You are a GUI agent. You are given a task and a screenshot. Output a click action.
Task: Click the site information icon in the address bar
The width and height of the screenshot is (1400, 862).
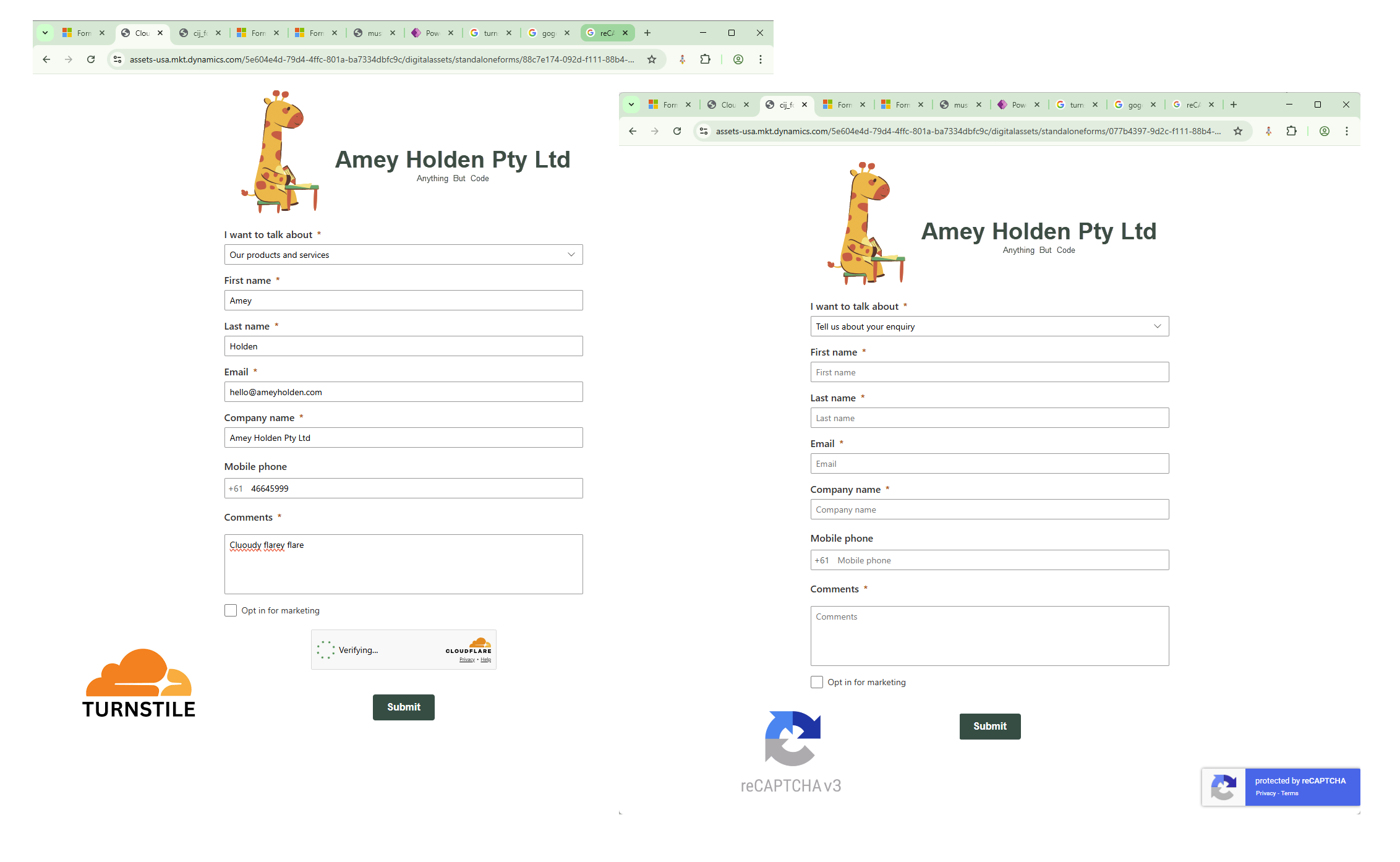(x=703, y=130)
